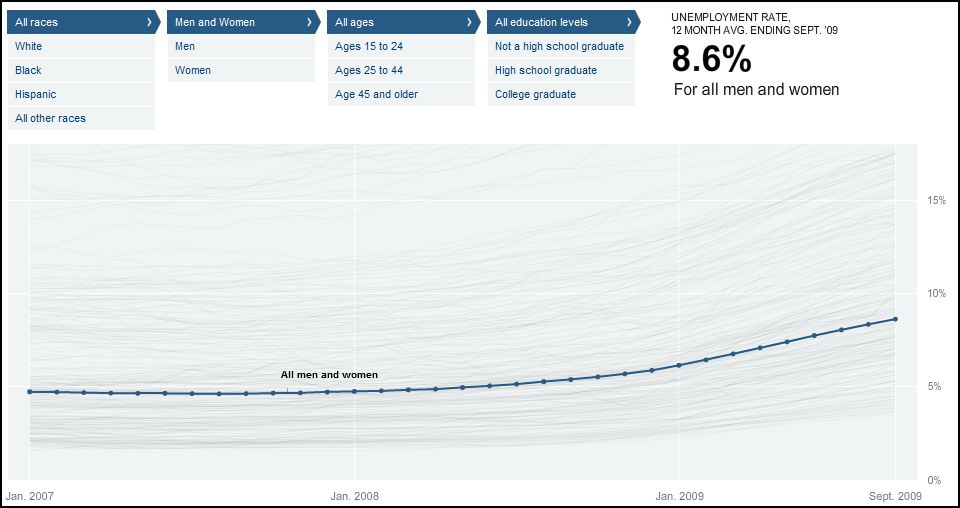The height and width of the screenshot is (508, 960).
Task: Click the chevron arrow on All education levels
Action: point(629,22)
